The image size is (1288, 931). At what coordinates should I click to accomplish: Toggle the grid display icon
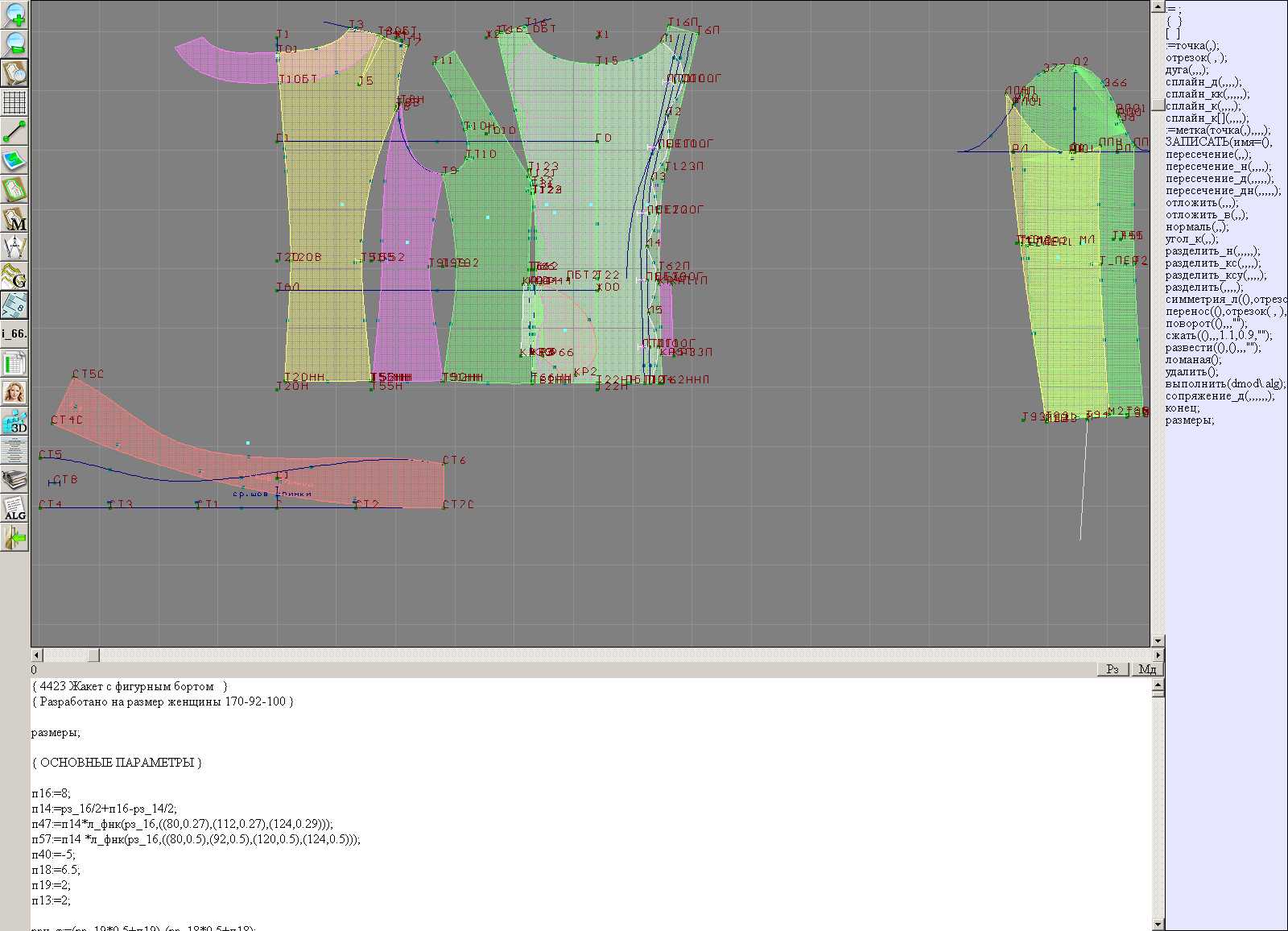[14, 102]
